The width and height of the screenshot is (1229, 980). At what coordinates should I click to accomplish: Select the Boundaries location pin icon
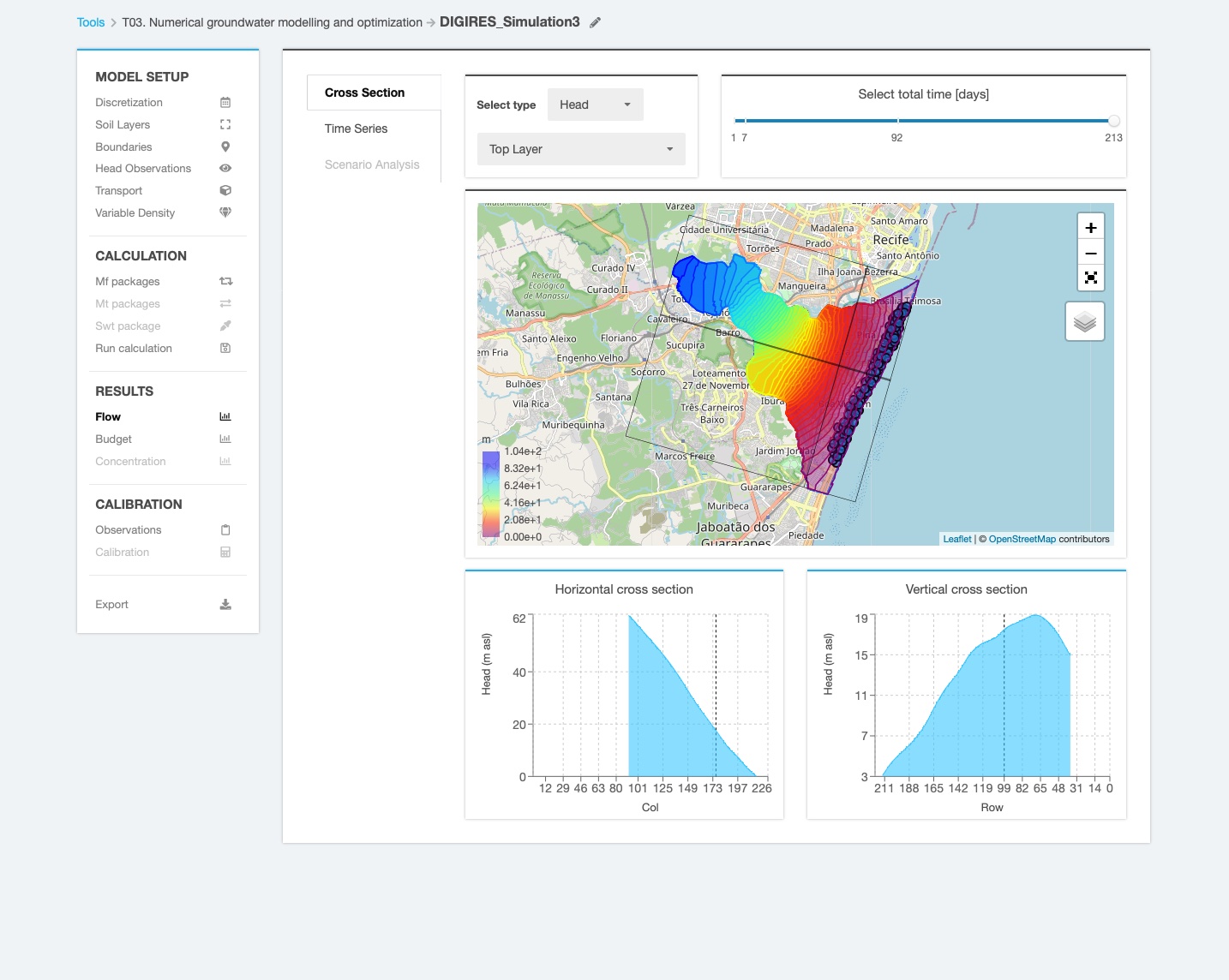225,146
